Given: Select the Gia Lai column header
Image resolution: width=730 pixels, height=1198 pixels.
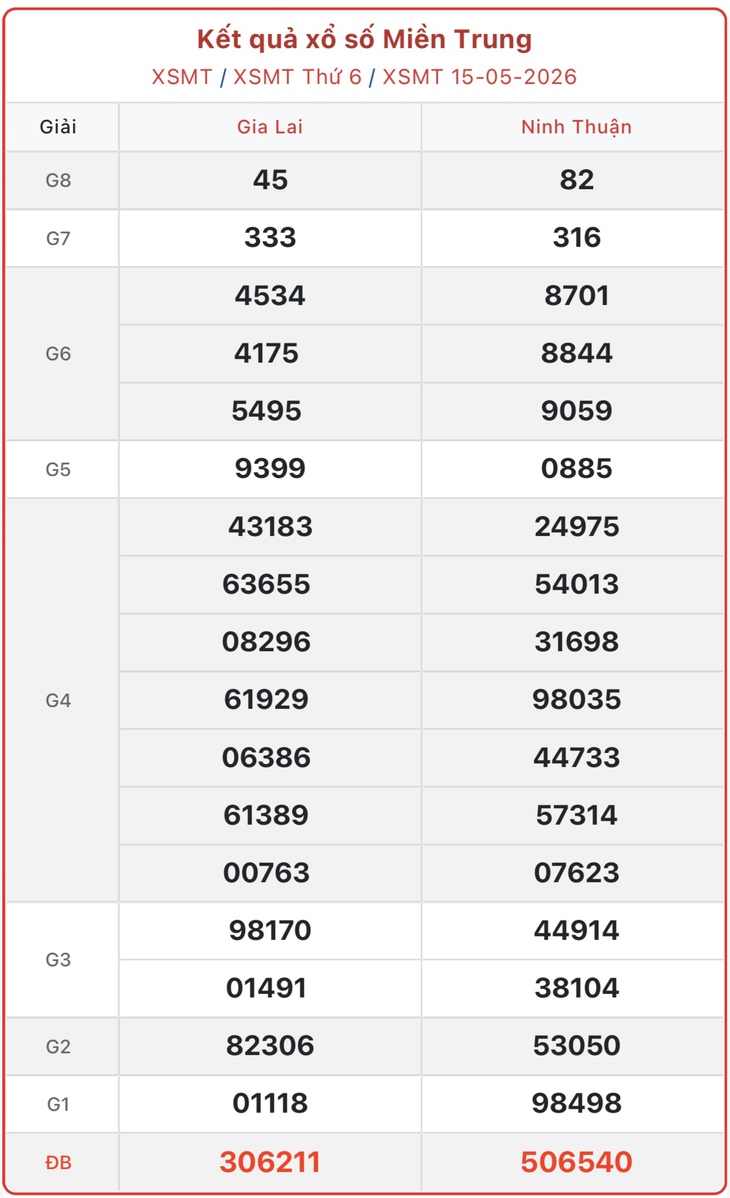Looking at the screenshot, I should (x=270, y=127).
